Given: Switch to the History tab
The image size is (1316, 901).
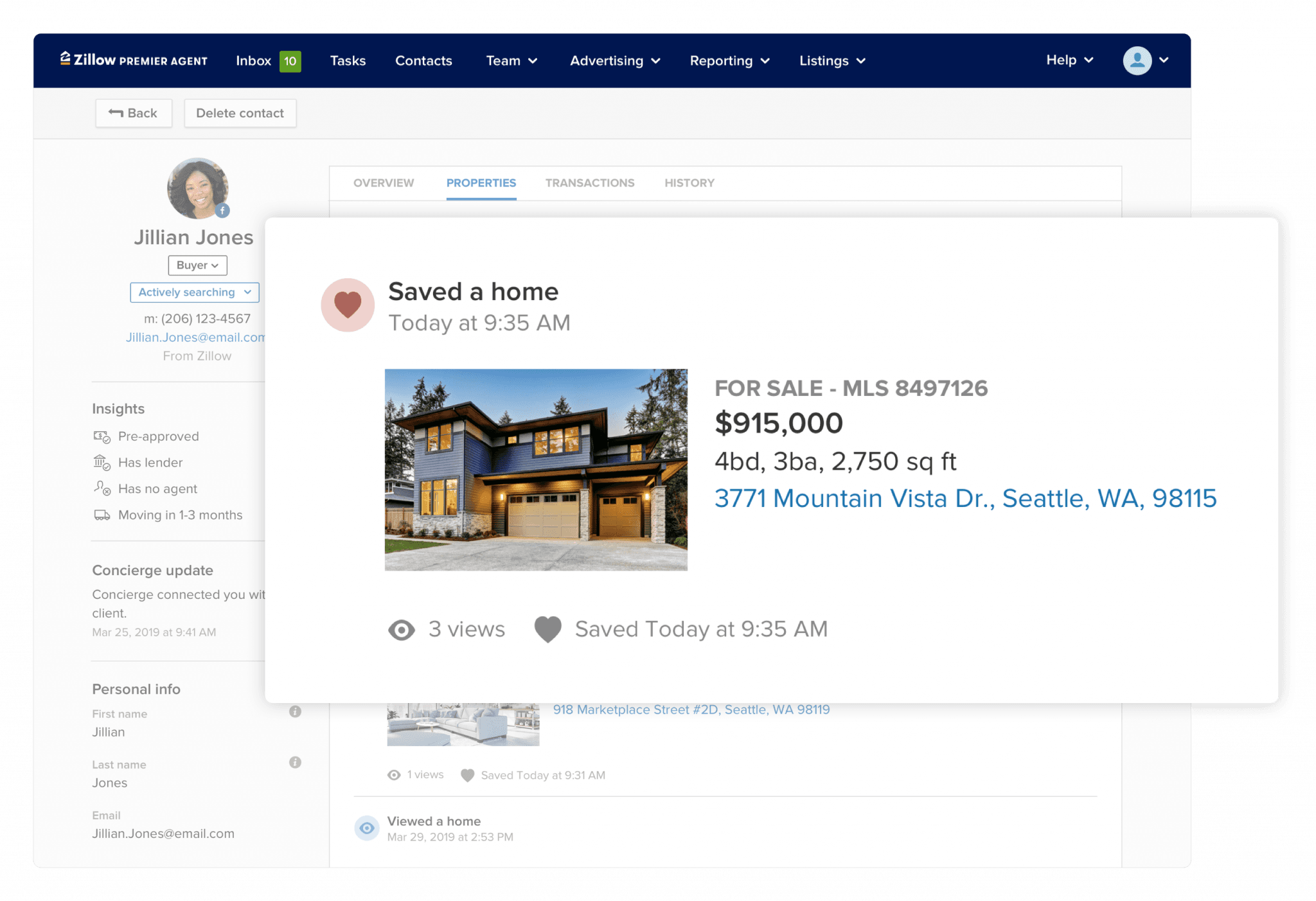Looking at the screenshot, I should 689,183.
